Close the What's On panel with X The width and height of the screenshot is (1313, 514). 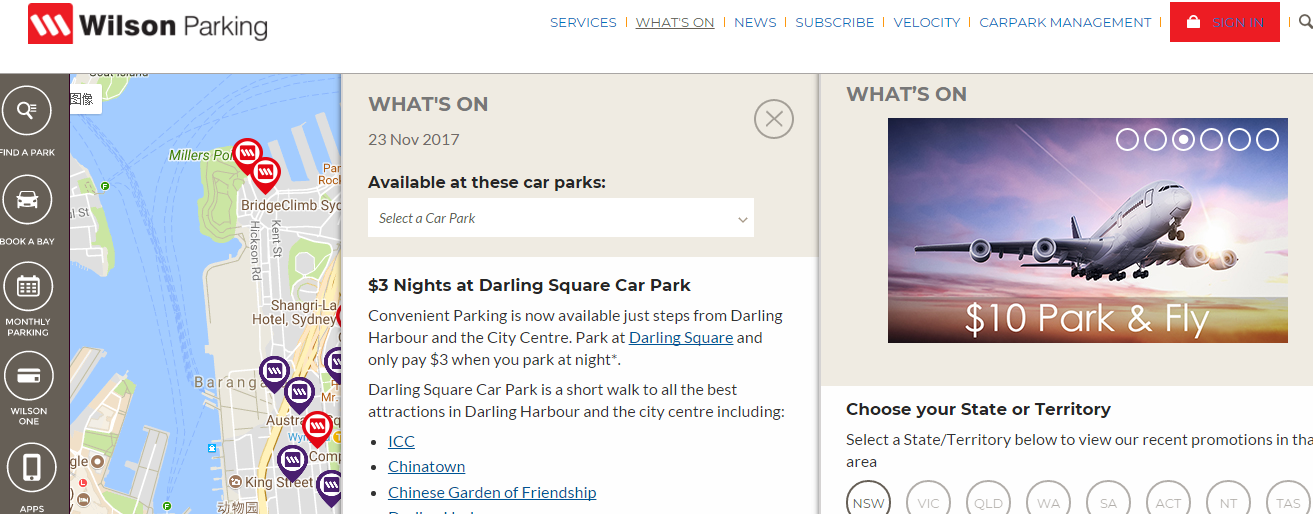tap(773, 119)
